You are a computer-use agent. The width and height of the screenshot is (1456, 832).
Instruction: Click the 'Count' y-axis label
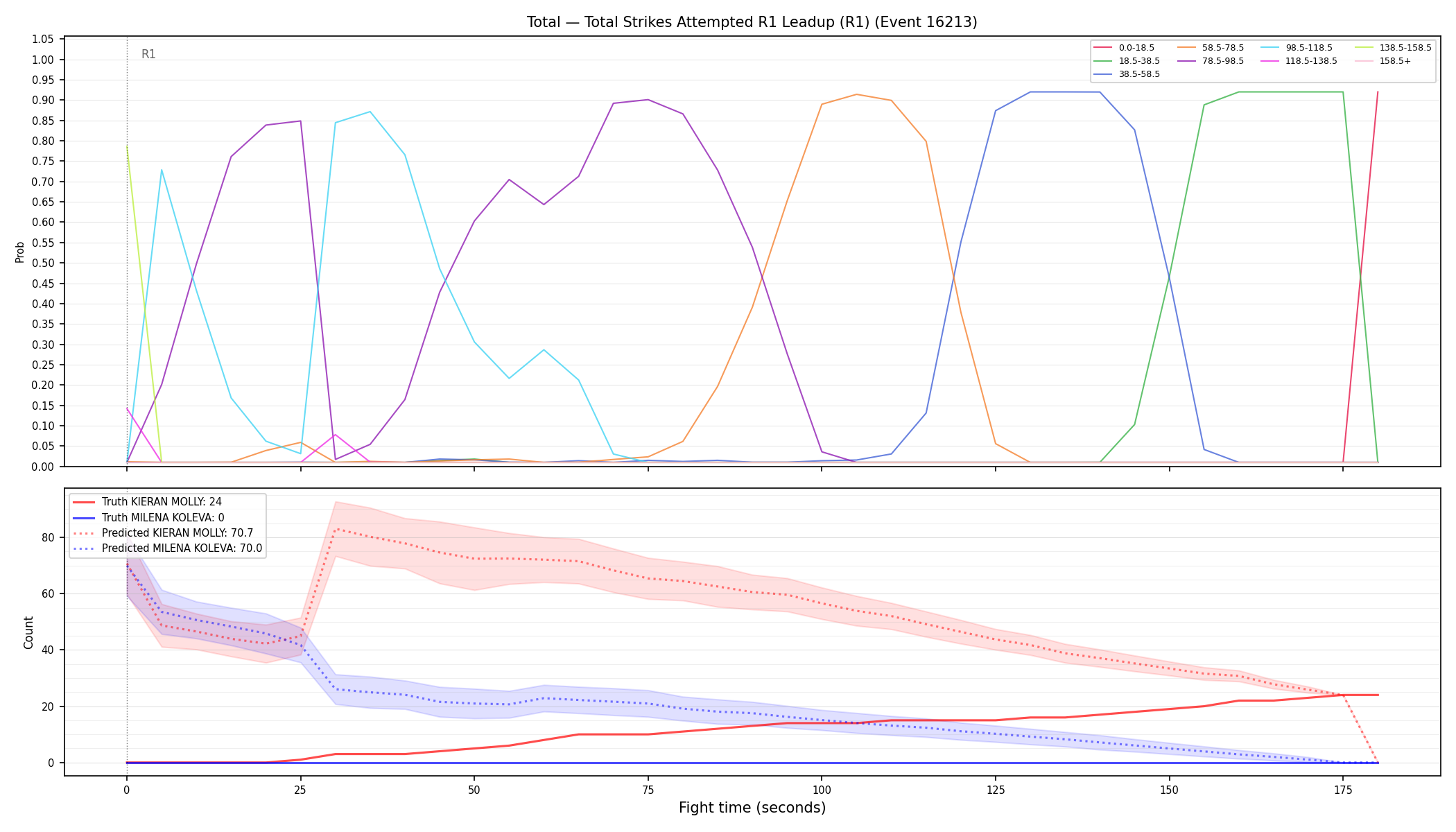tap(28, 632)
